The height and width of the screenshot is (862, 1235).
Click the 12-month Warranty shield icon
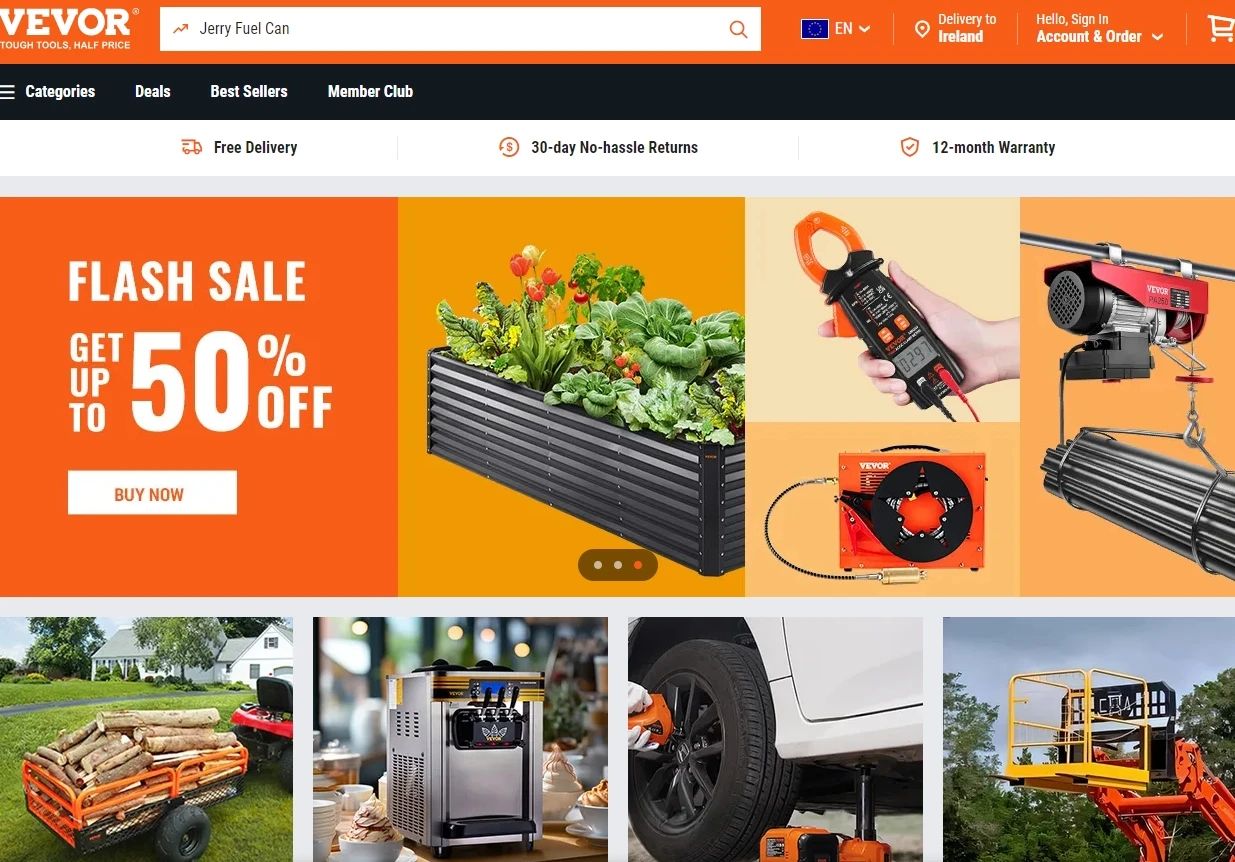(x=909, y=147)
